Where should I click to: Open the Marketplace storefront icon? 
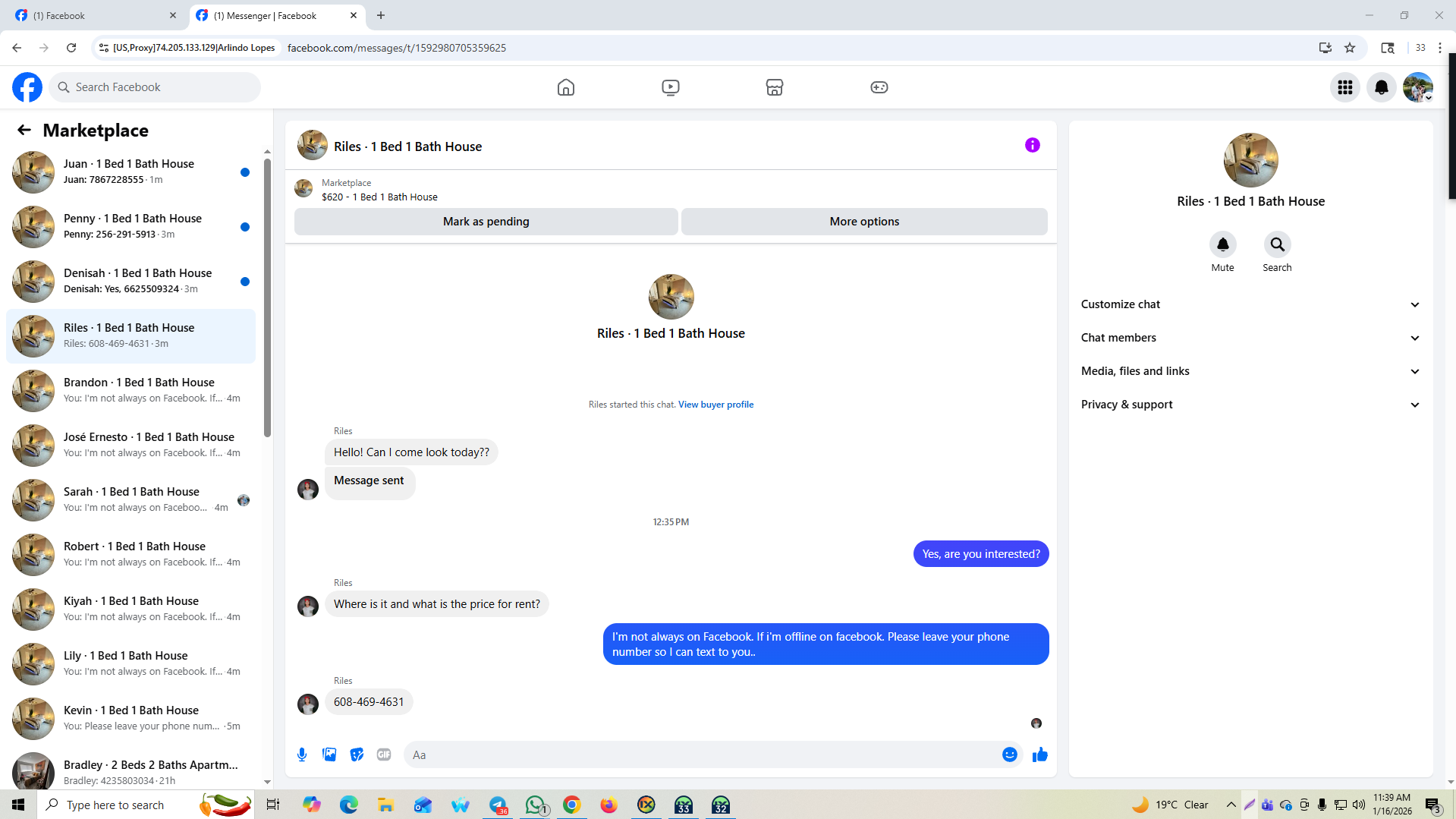tap(775, 87)
